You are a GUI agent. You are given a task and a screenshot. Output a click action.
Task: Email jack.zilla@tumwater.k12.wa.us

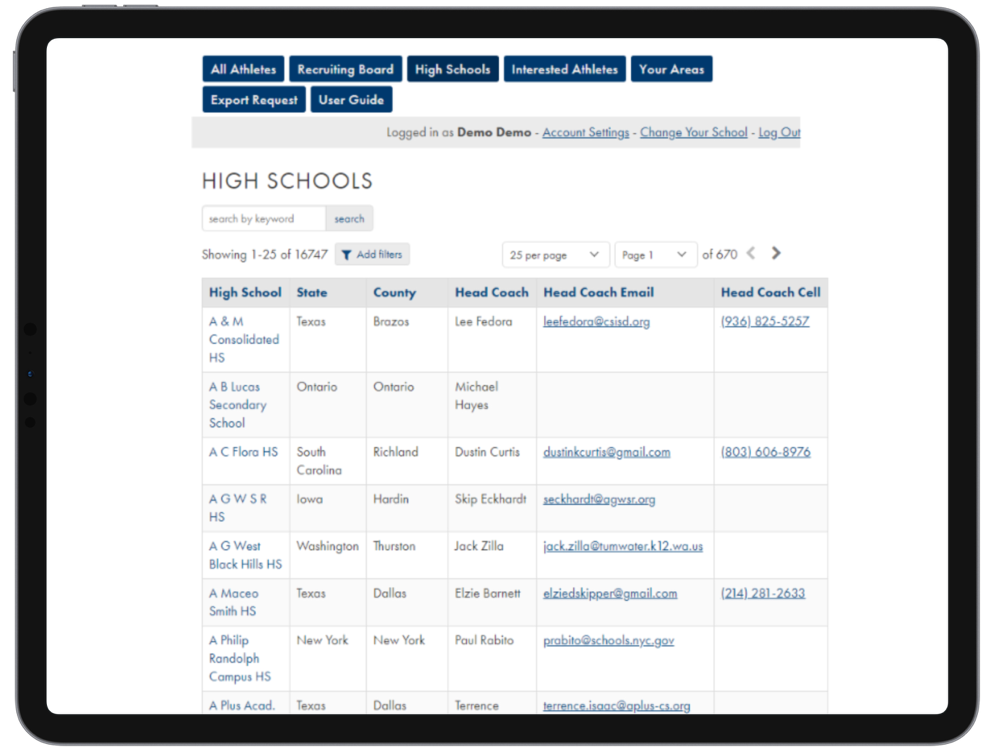pyautogui.click(x=623, y=546)
